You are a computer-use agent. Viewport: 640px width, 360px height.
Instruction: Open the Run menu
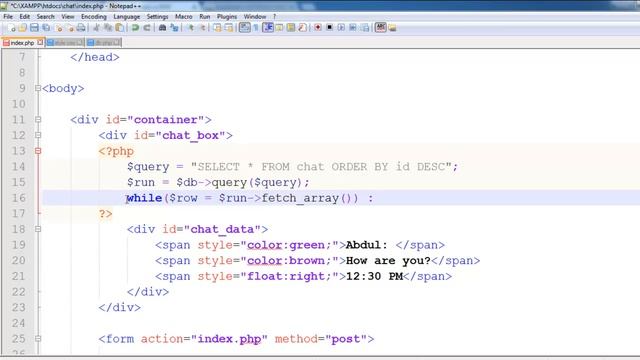(x=204, y=16)
